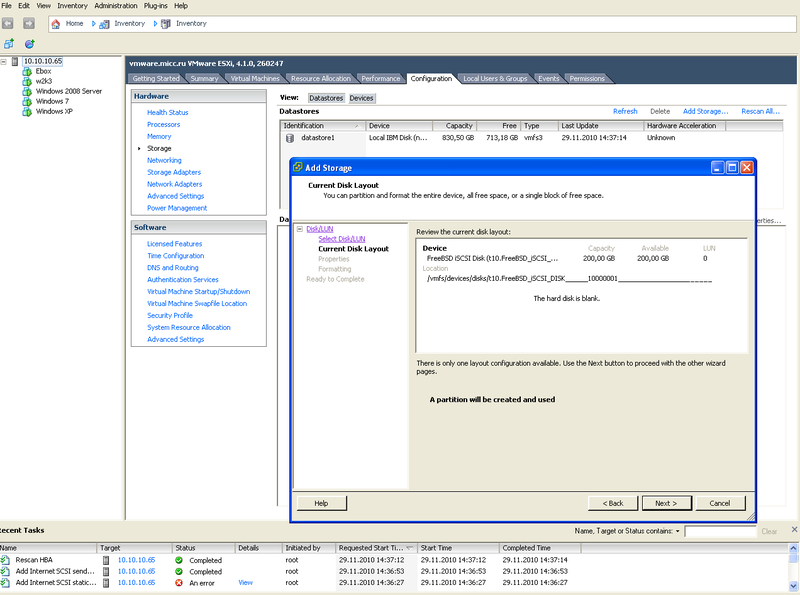Open the Storage Adapters settings link
Viewport: 800px width, 595px height.
174,172
